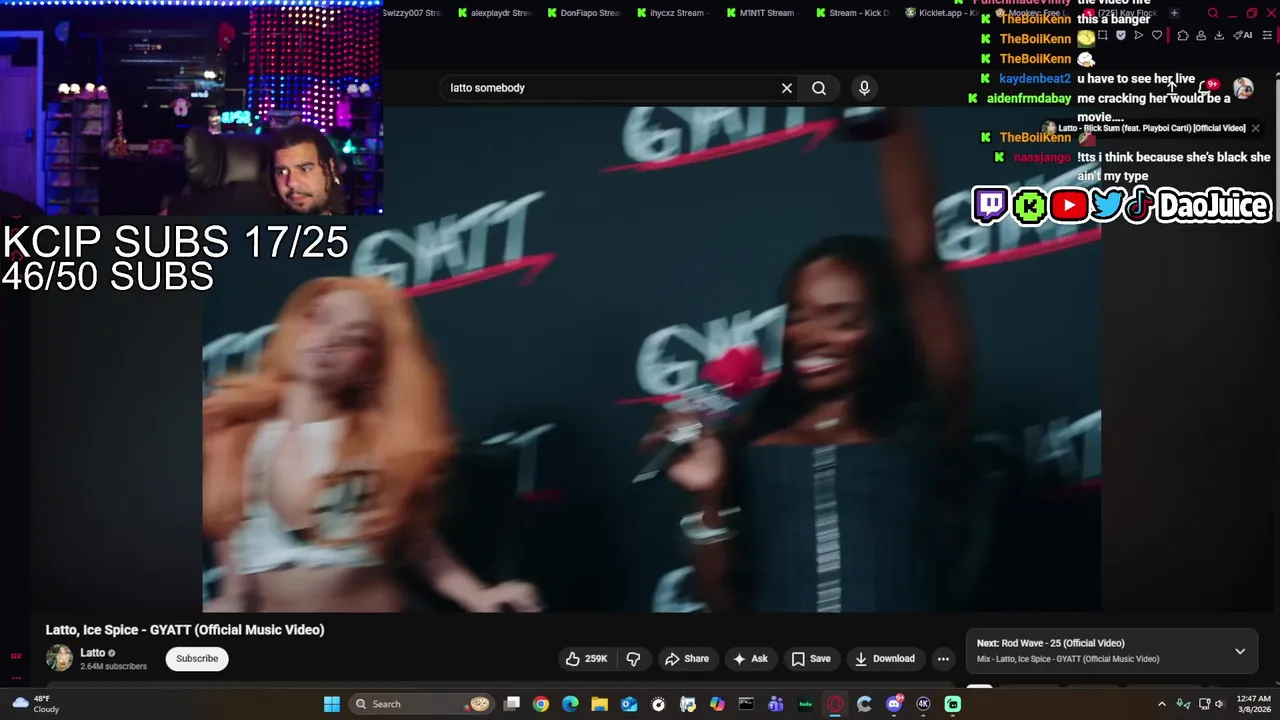Clear the YouTube search text with the X
The width and height of the screenshot is (1280, 720).
787,88
